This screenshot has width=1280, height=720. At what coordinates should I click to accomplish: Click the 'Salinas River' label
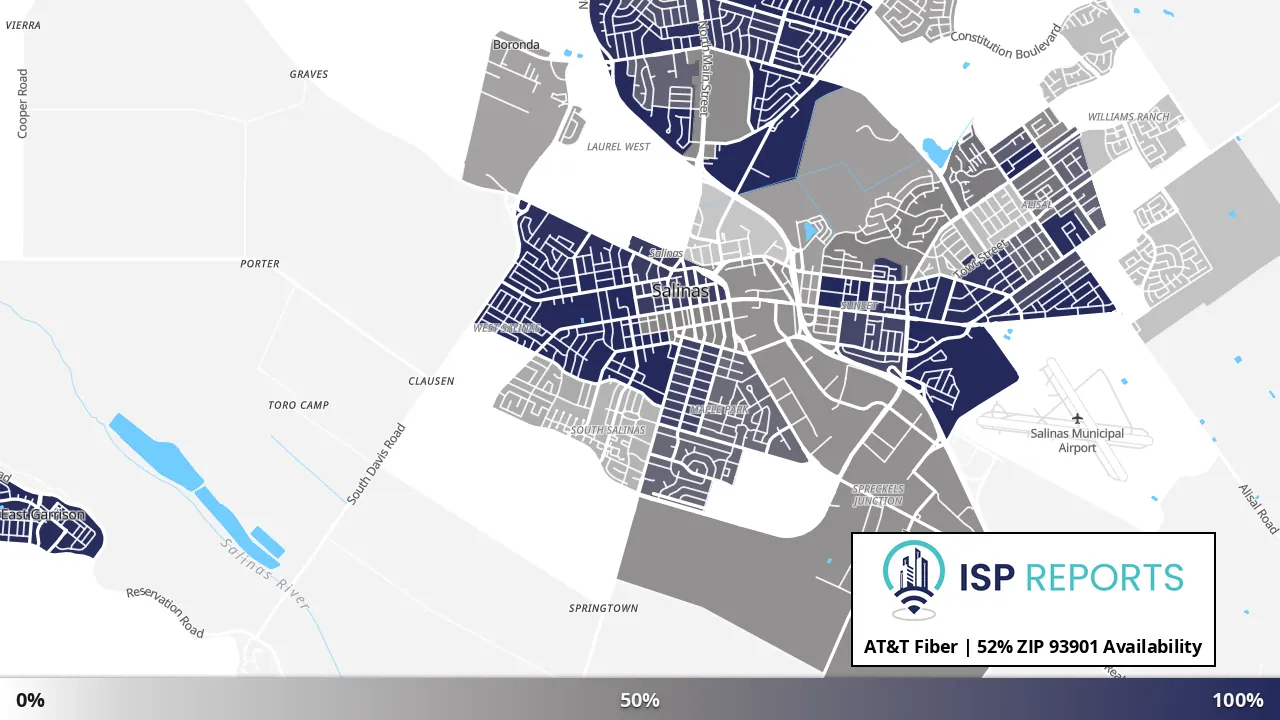click(264, 575)
